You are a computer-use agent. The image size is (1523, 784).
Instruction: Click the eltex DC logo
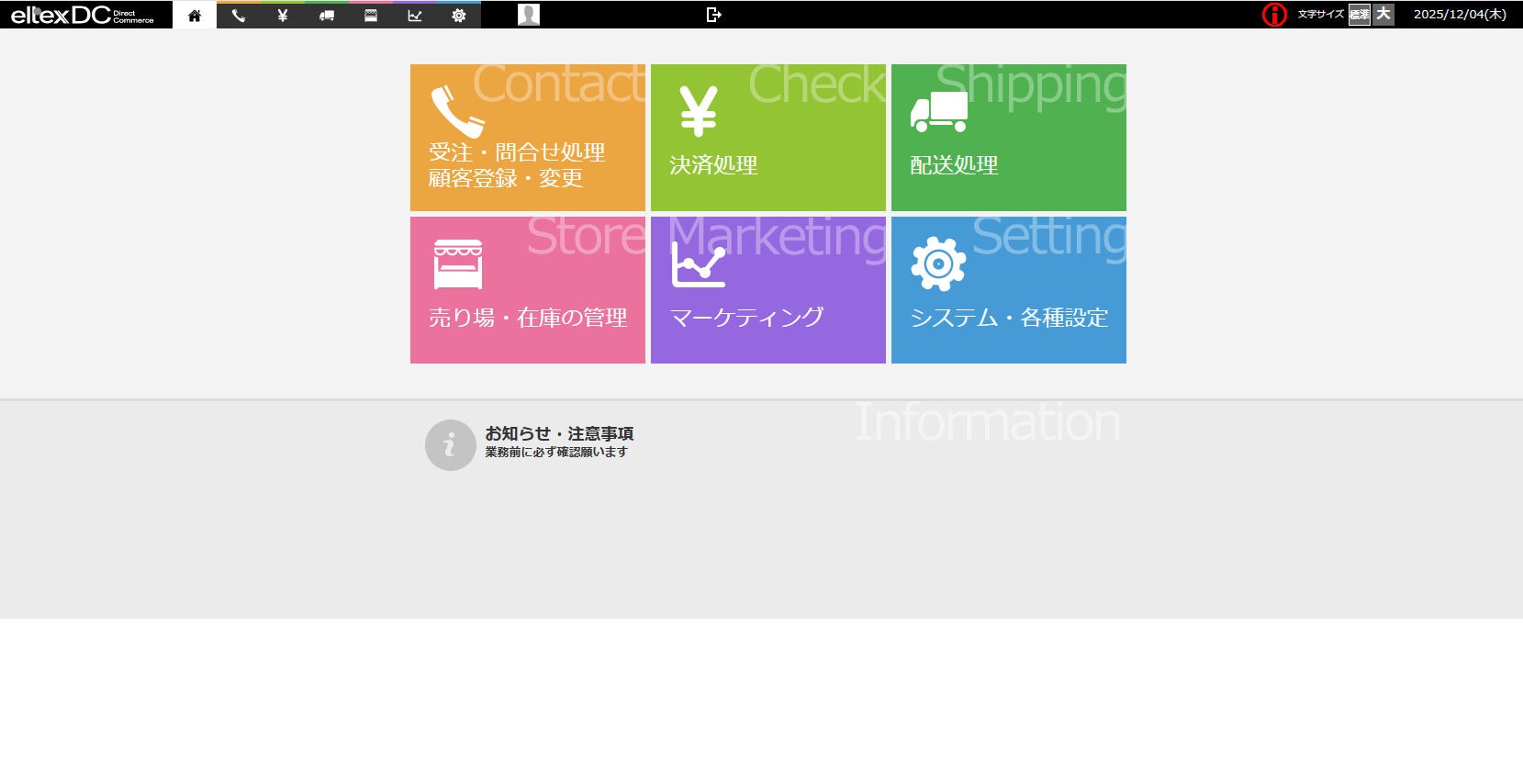pos(83,15)
